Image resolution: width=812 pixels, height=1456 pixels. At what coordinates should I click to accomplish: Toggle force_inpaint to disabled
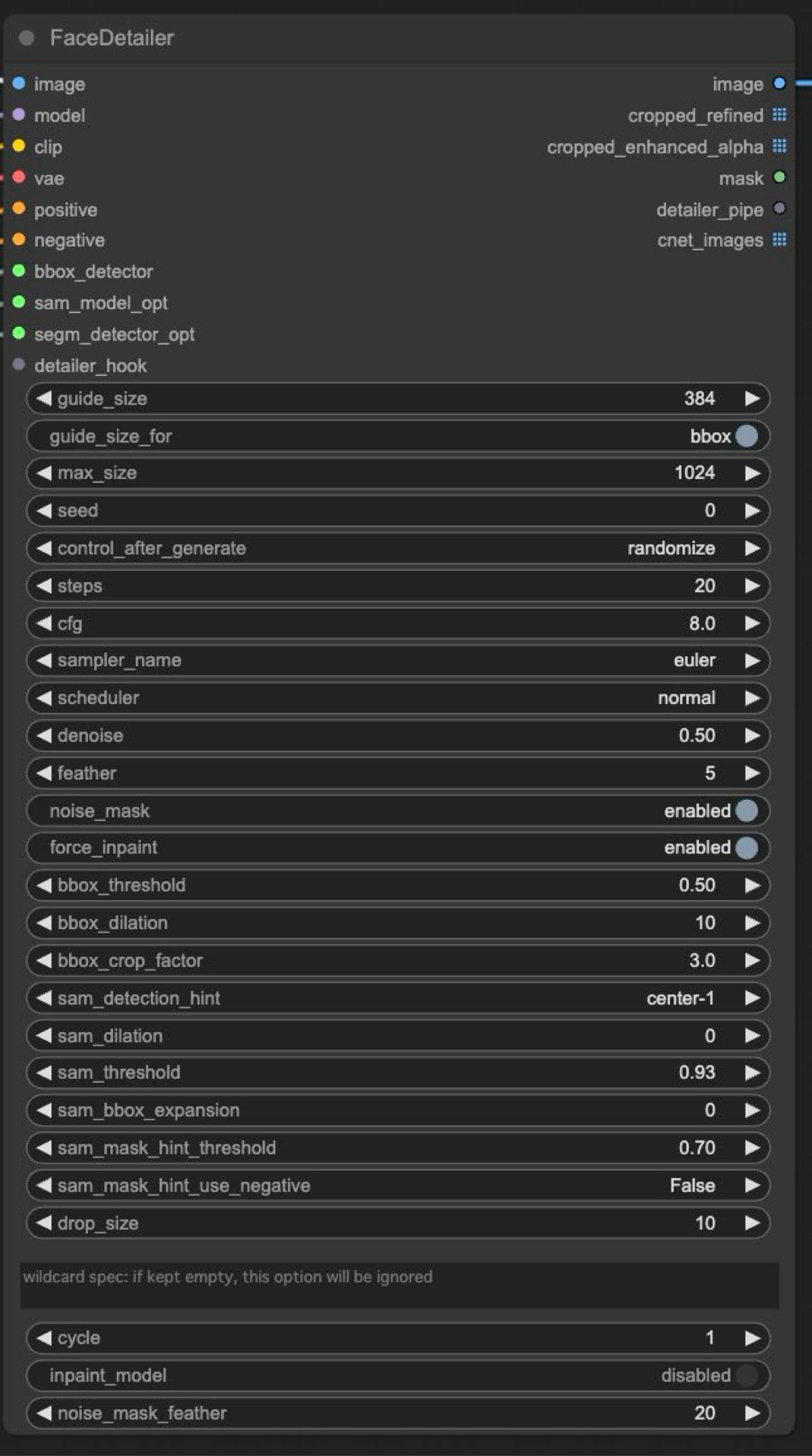tap(746, 847)
